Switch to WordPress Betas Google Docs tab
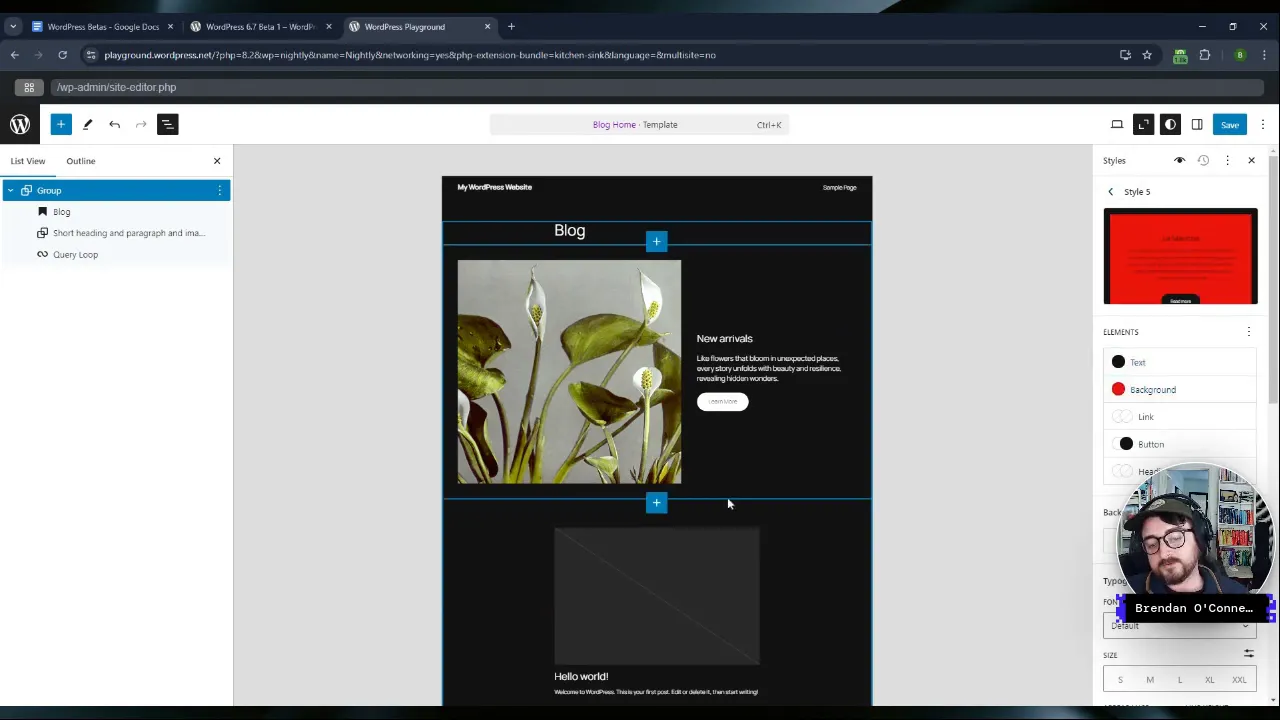Screen dimensions: 1280x720 click(x=103, y=26)
